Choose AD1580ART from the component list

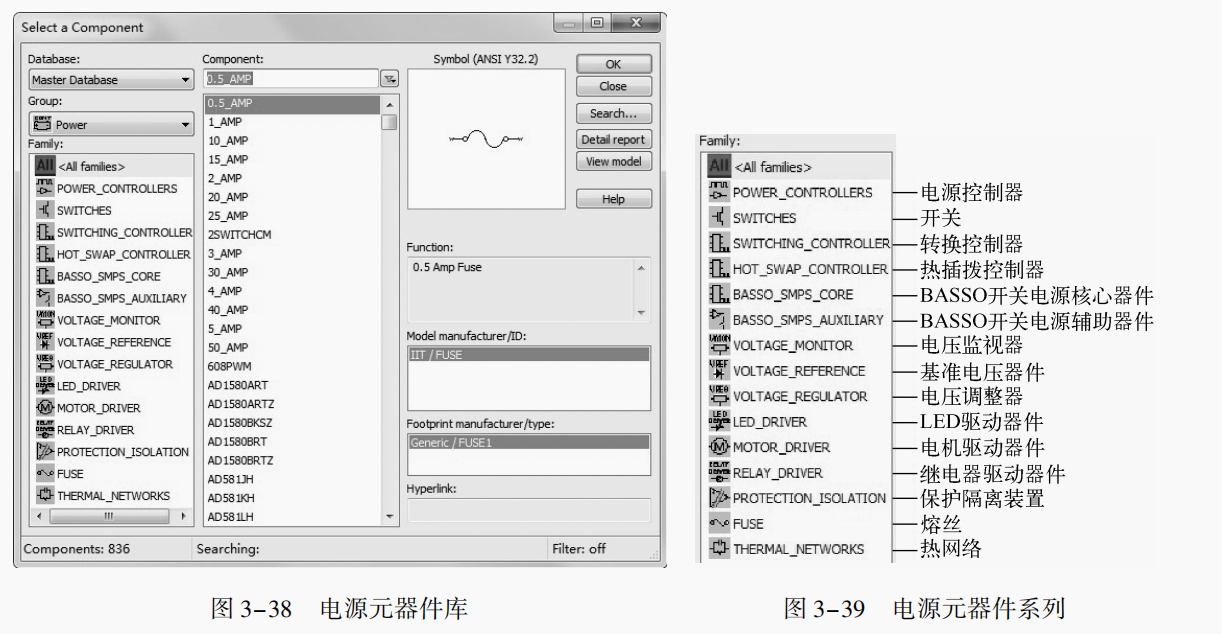point(238,385)
